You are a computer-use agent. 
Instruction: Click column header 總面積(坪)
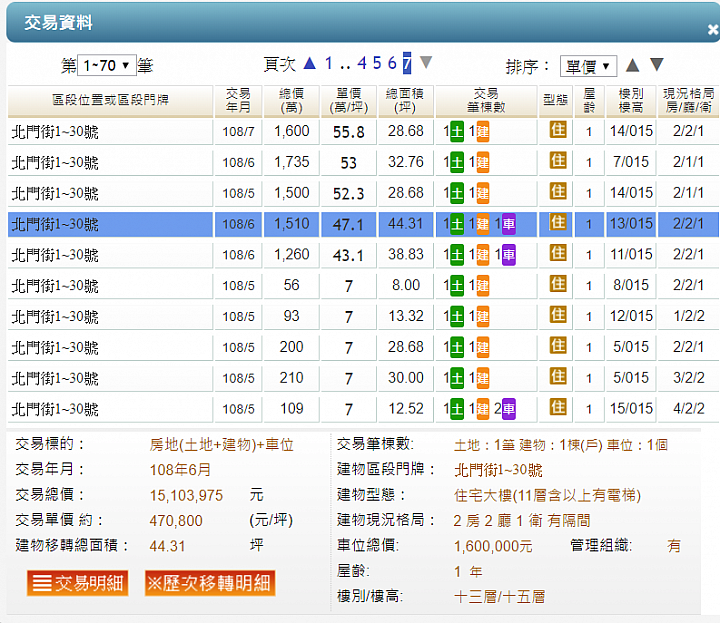(x=405, y=100)
